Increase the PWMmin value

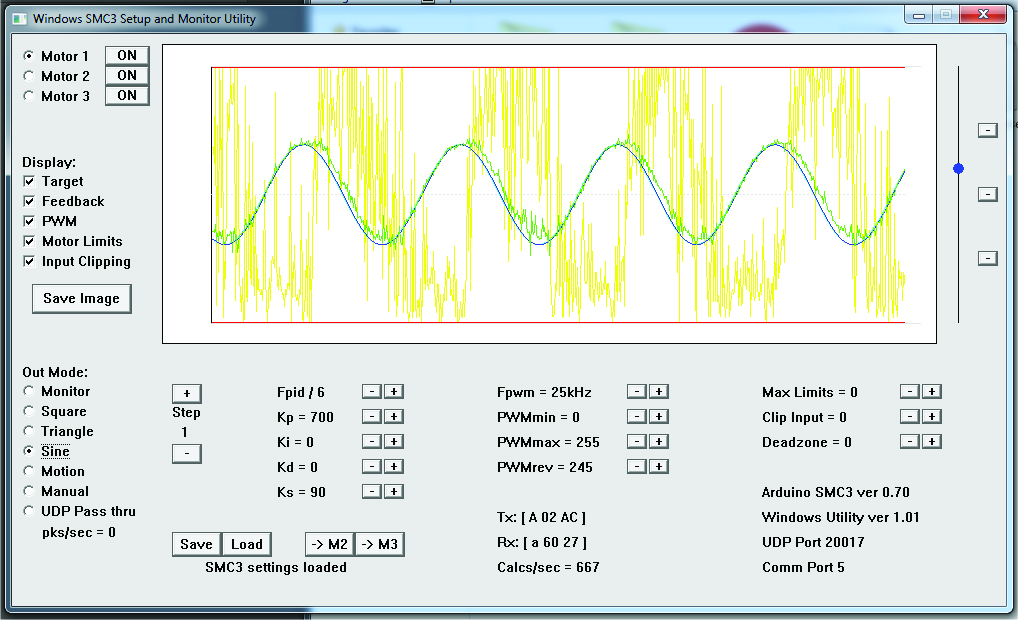[659, 416]
